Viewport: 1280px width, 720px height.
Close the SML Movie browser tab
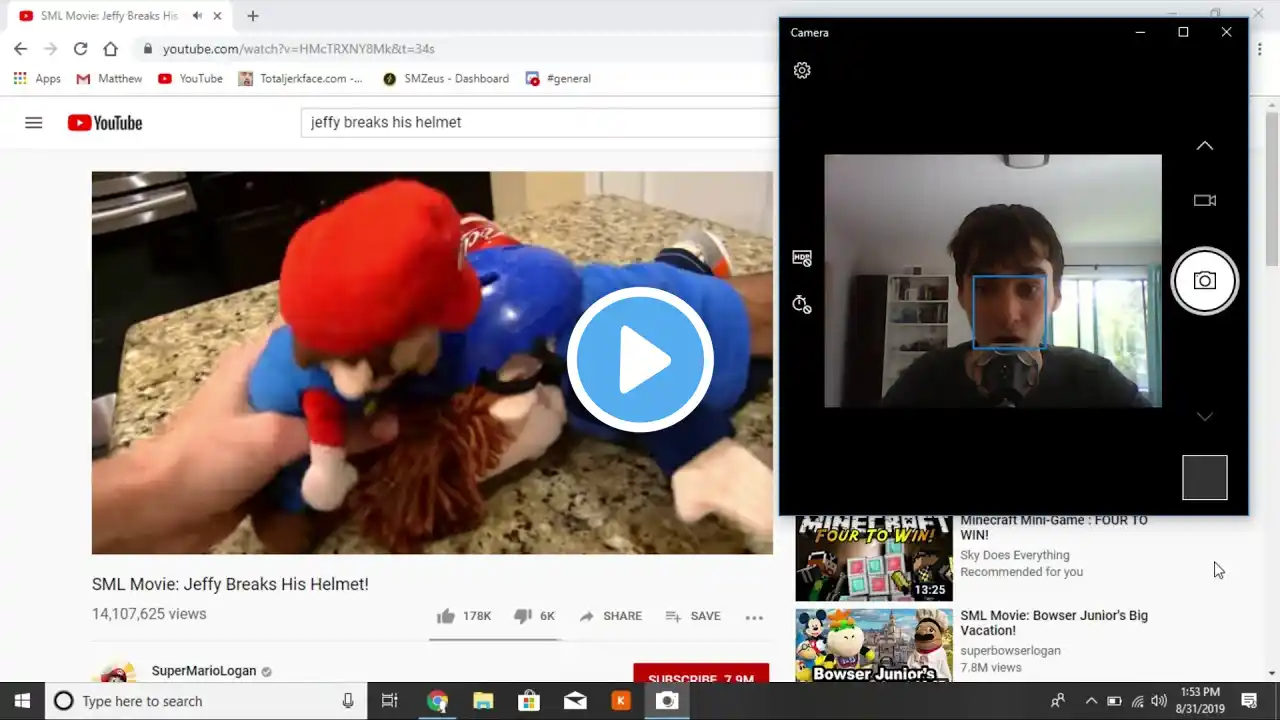217,16
